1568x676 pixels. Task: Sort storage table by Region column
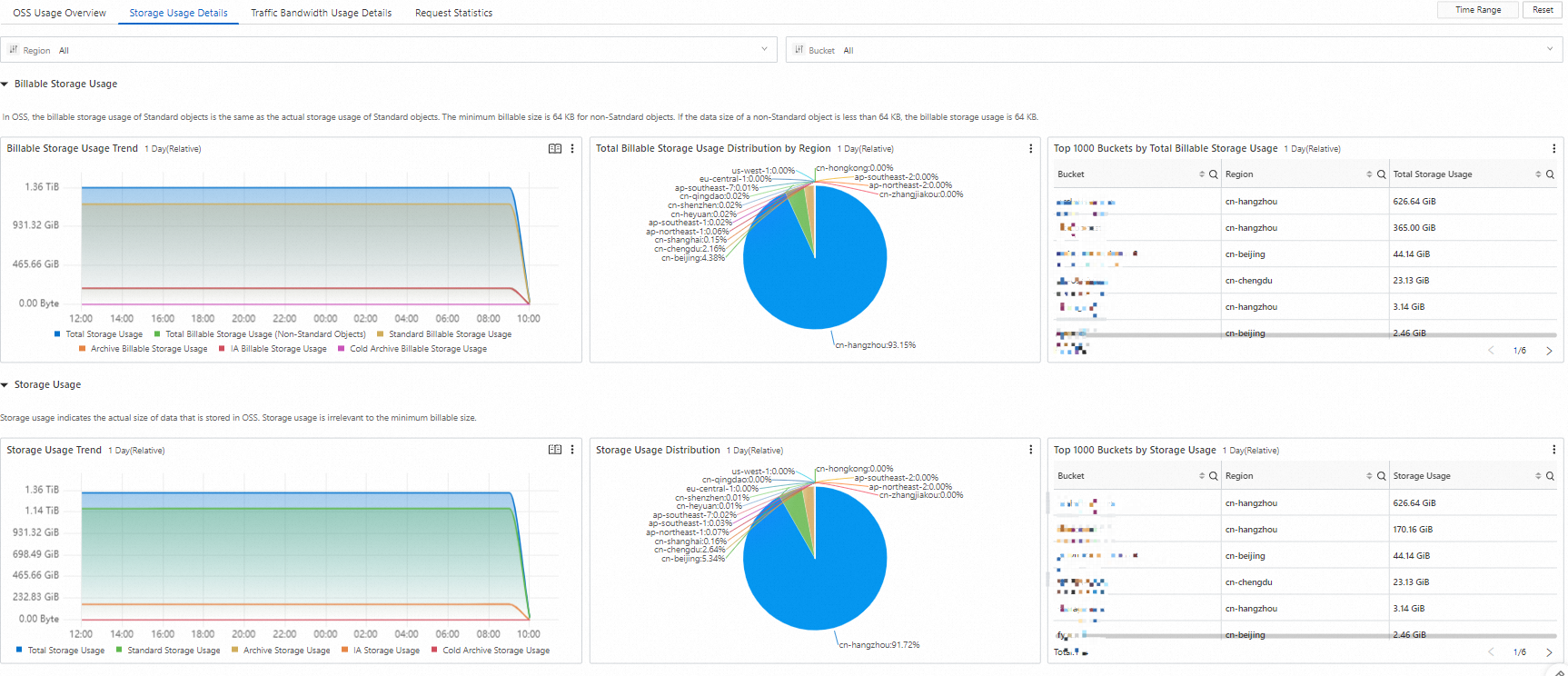[1369, 476]
